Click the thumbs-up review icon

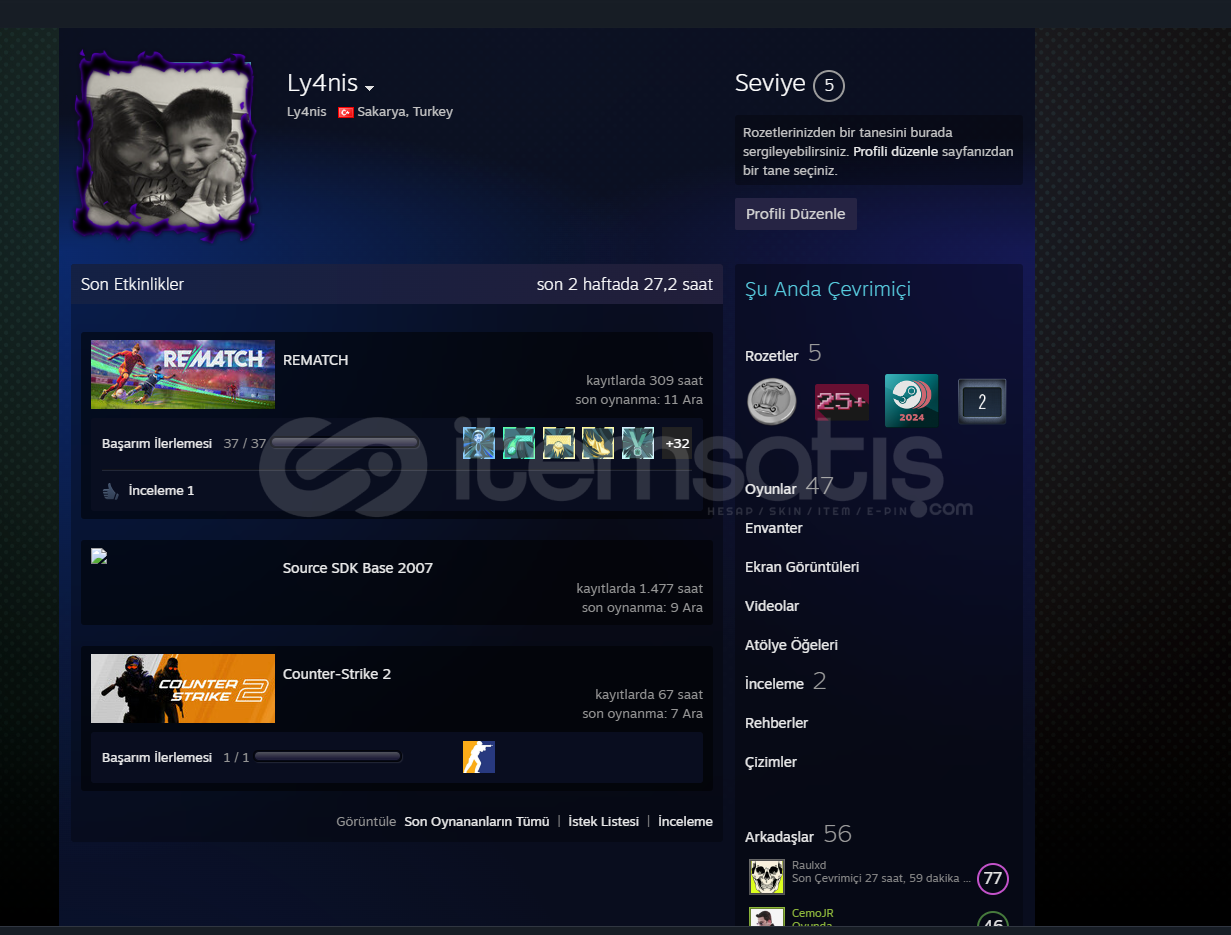(110, 491)
